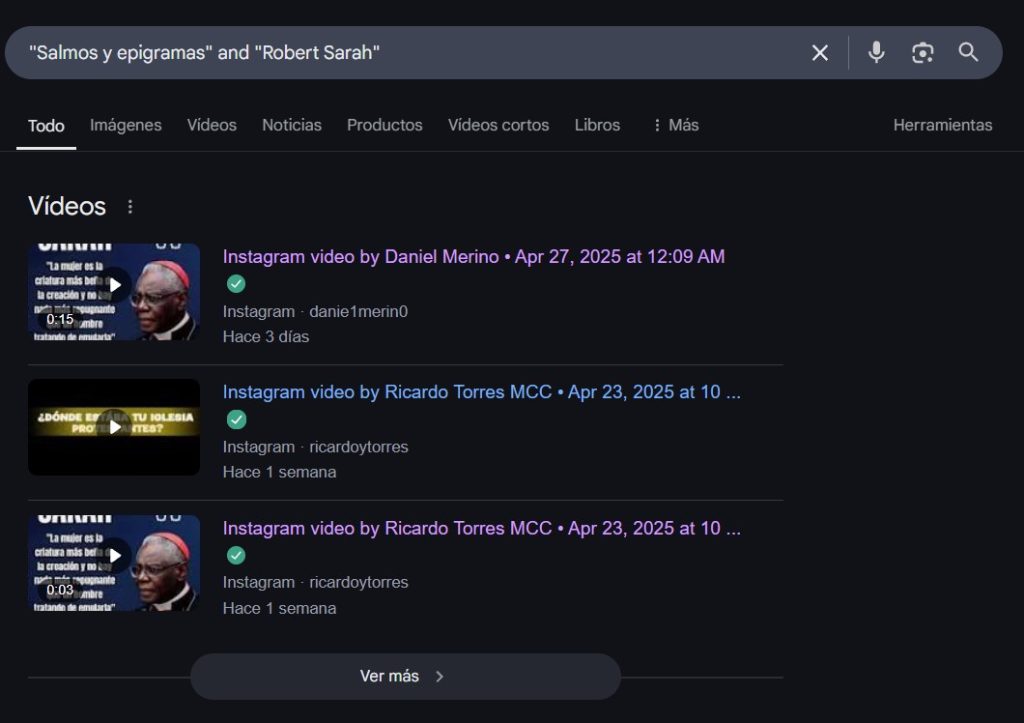The width and height of the screenshot is (1024, 723).
Task: Go to the Vídeos cortos tab
Action: pyautogui.click(x=498, y=125)
